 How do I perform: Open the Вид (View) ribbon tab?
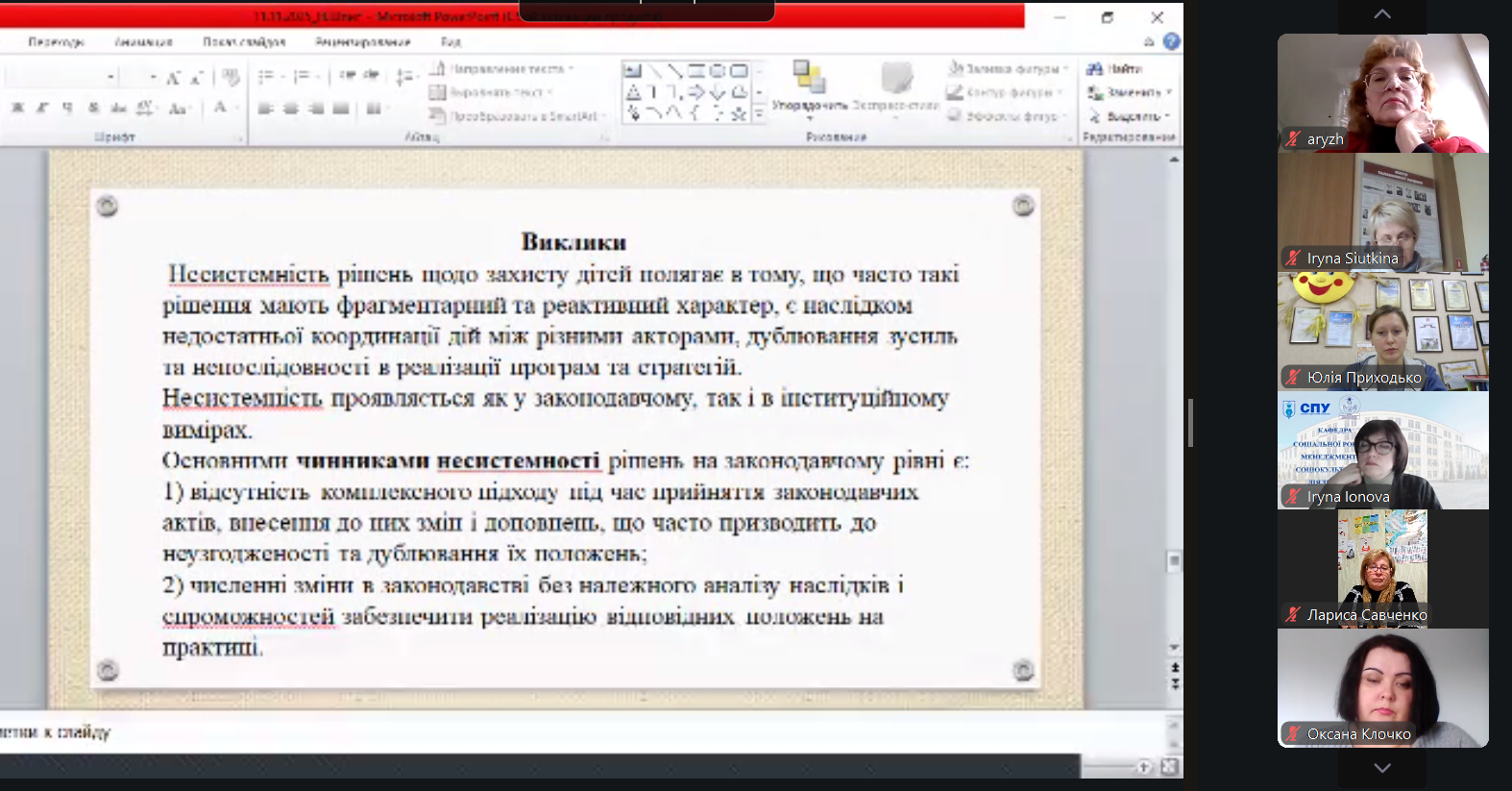point(451,42)
